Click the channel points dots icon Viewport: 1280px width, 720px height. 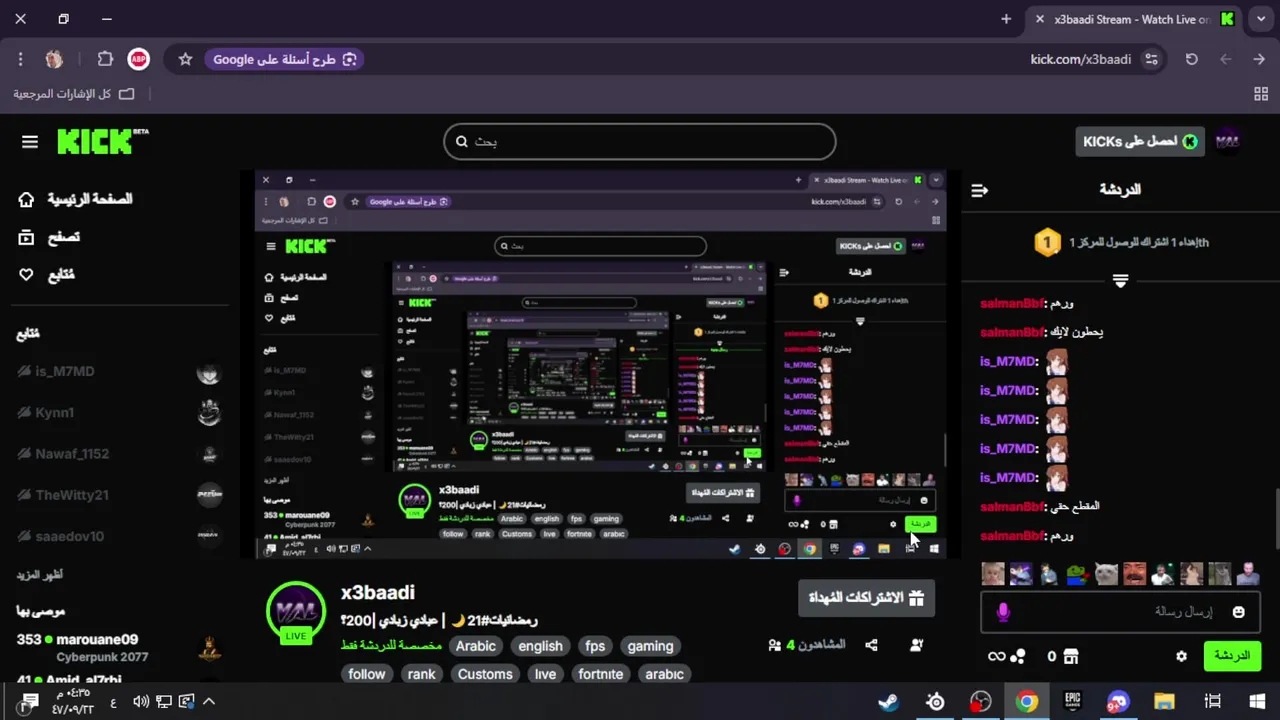[x=1018, y=656]
